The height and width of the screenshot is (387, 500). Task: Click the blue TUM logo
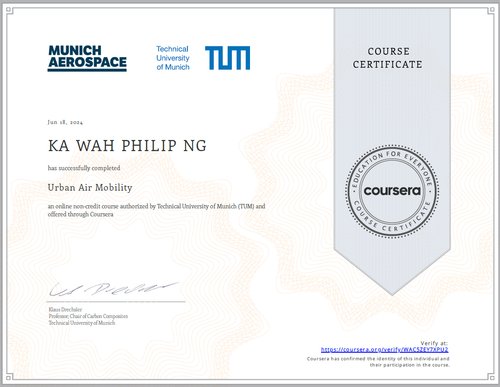coord(227,58)
